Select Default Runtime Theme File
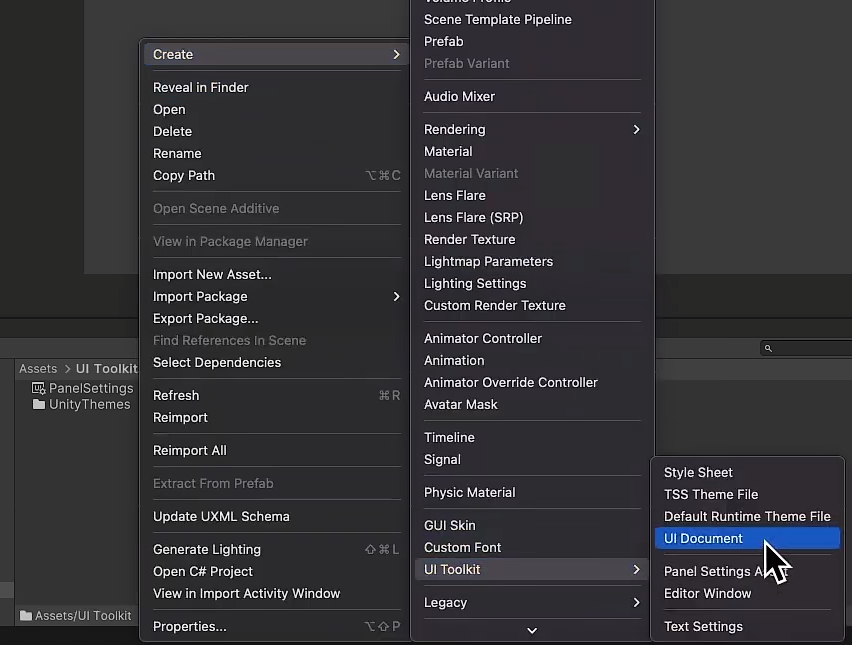 (x=747, y=516)
